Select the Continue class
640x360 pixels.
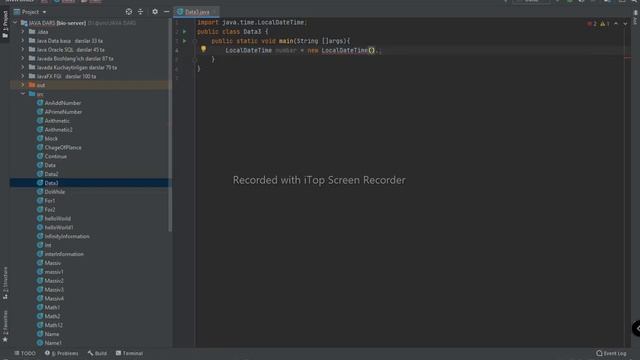(51, 156)
